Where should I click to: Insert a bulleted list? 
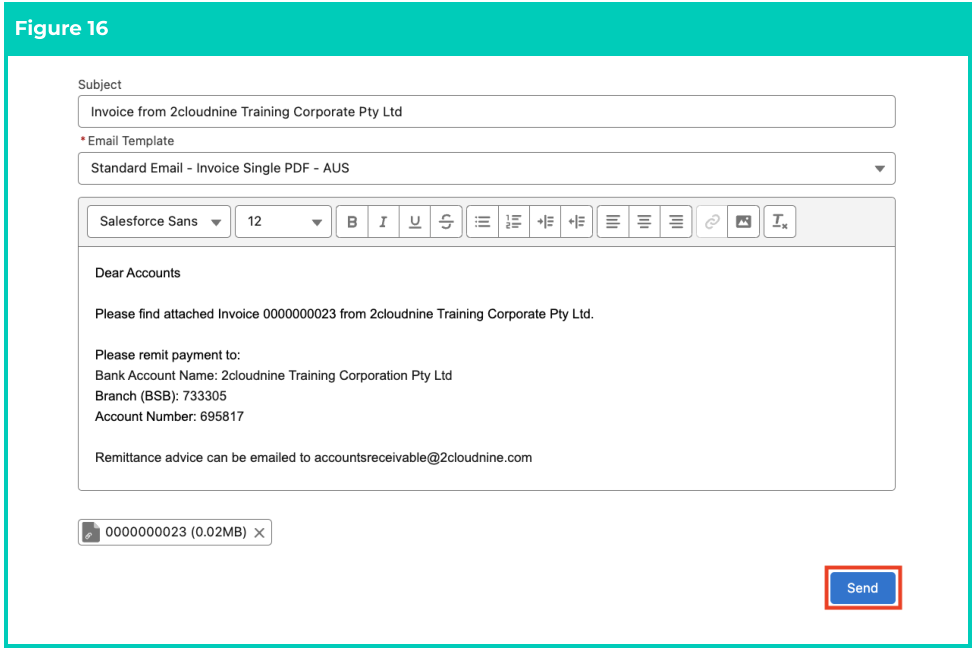(482, 222)
